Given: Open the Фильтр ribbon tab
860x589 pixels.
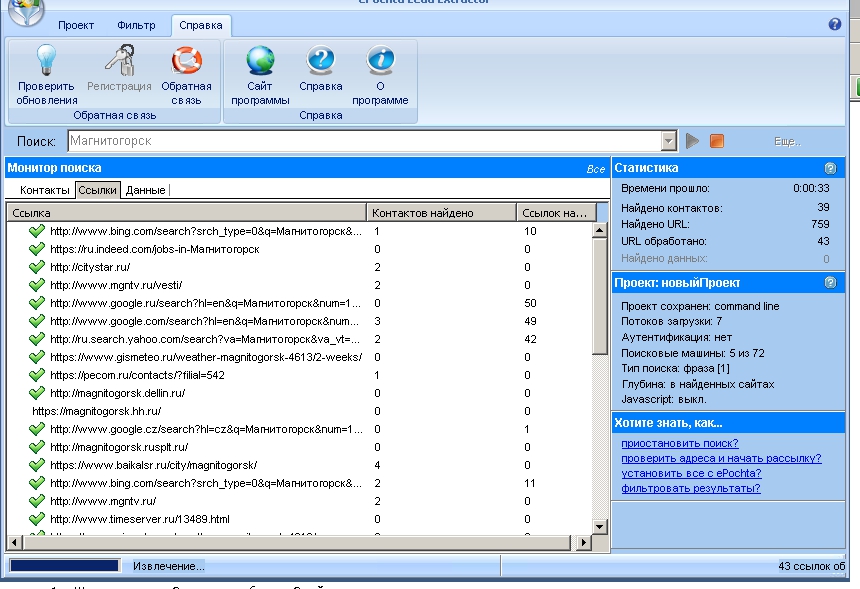Looking at the screenshot, I should (136, 25).
